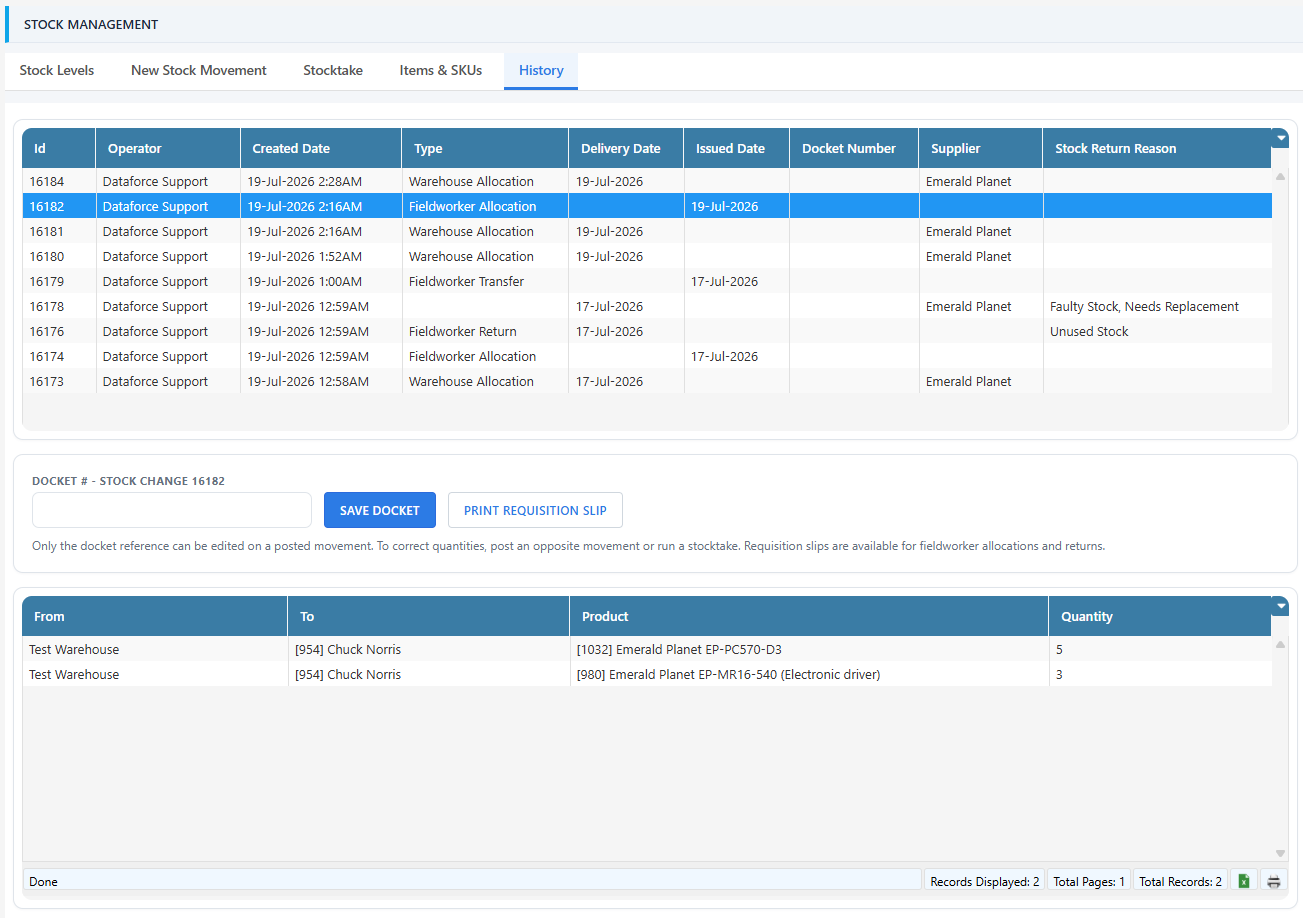Sort by the Type column header
This screenshot has width=1303, height=918.
coord(485,148)
